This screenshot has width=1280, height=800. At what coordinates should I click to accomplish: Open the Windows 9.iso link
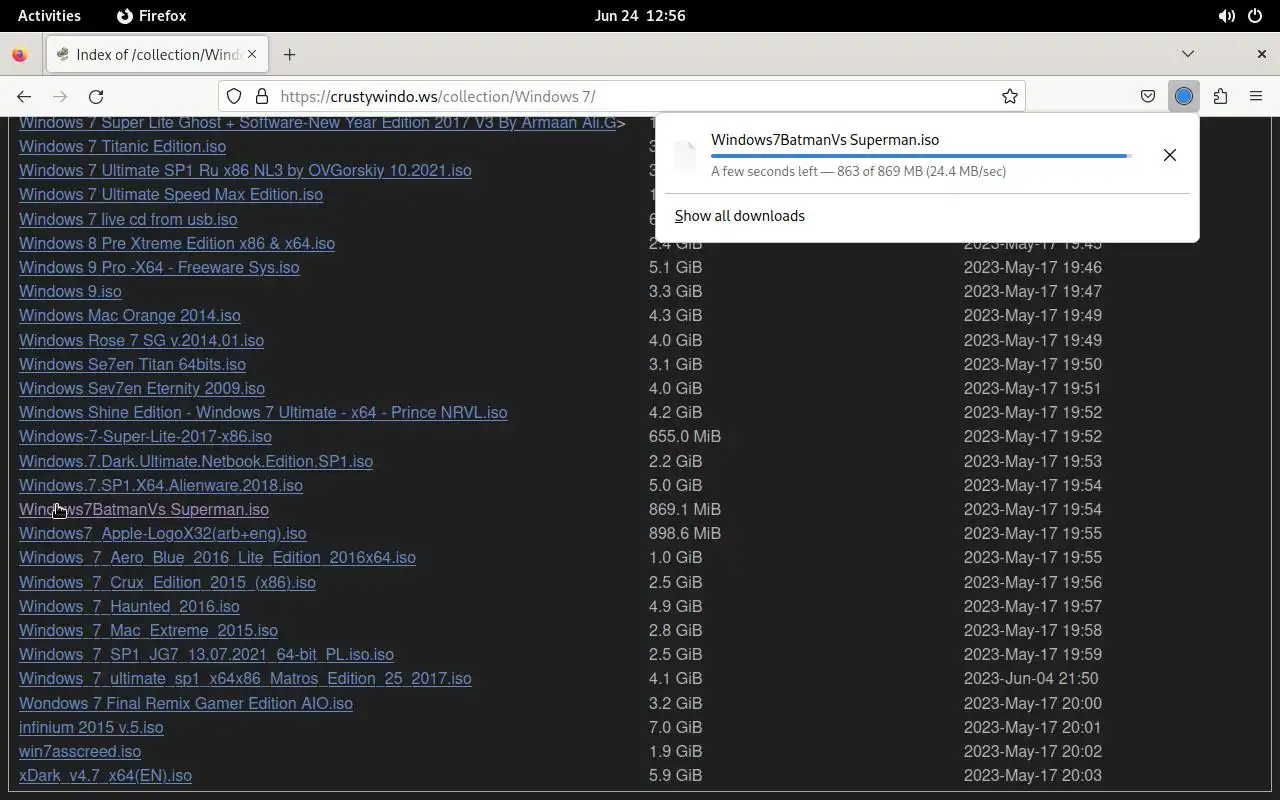tap(70, 291)
